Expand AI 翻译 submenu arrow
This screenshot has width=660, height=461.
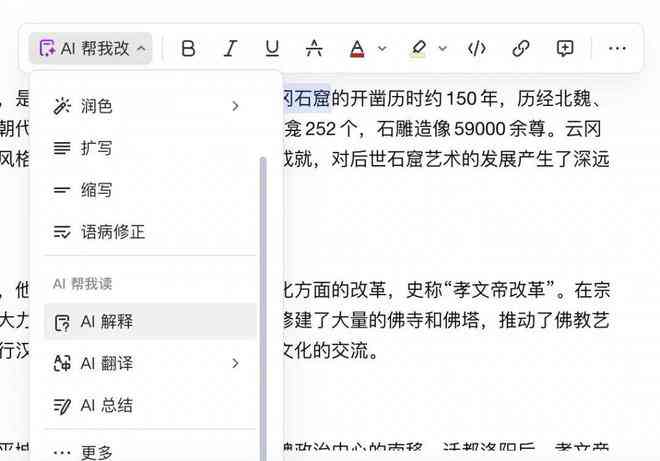235,363
